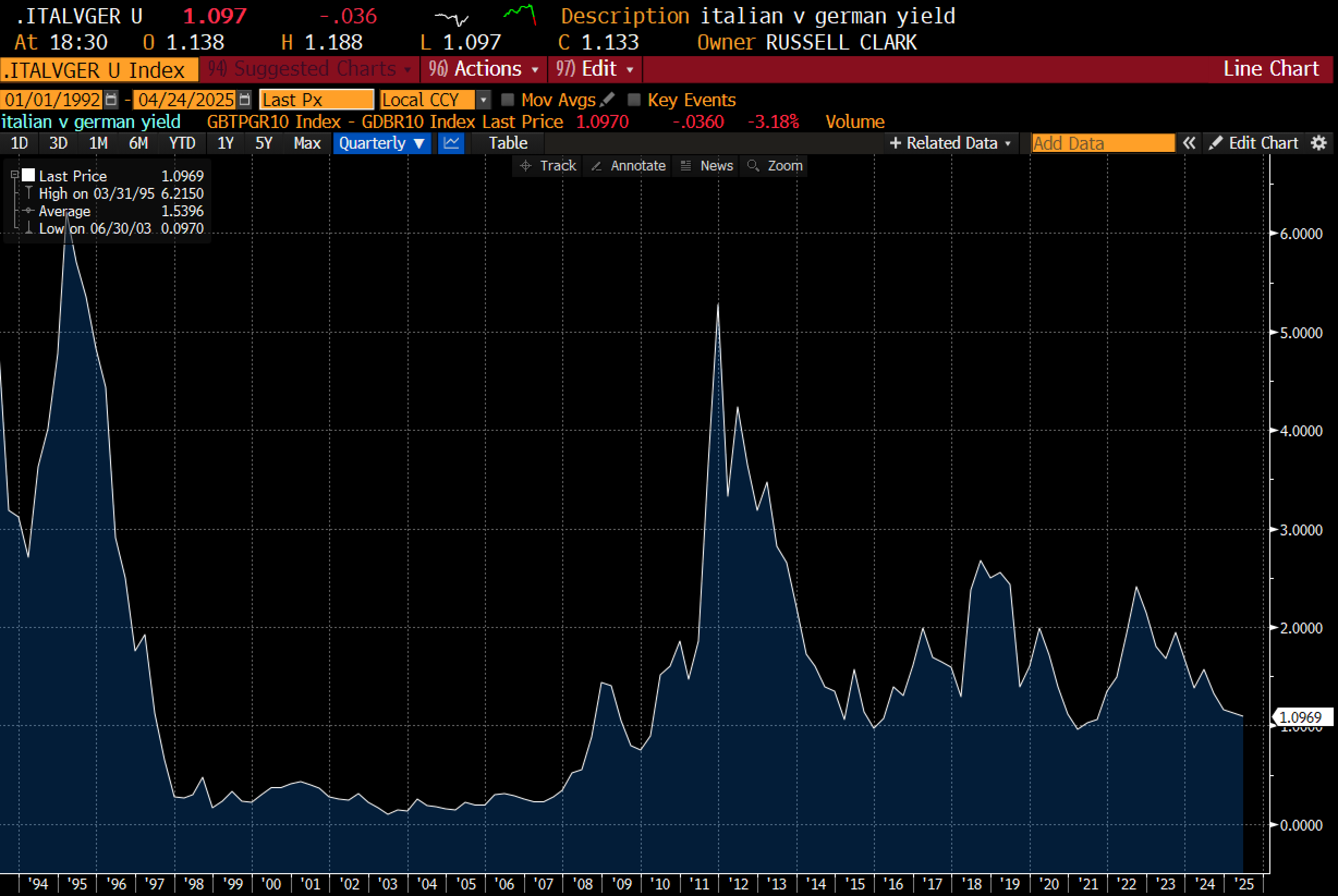Viewport: 1338px width, 896px height.
Task: Click the Volume label
Action: tap(854, 121)
